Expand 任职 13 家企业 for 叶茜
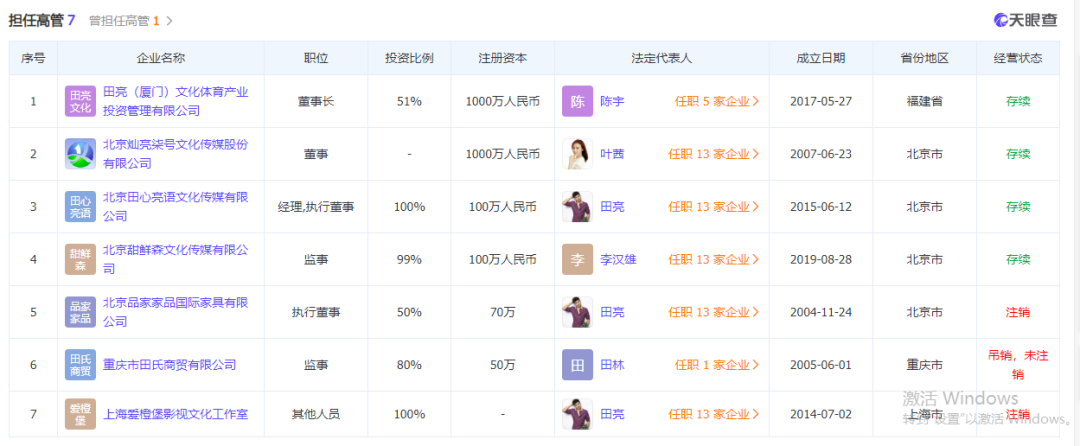Viewport: 1080px width, 446px height. point(714,154)
